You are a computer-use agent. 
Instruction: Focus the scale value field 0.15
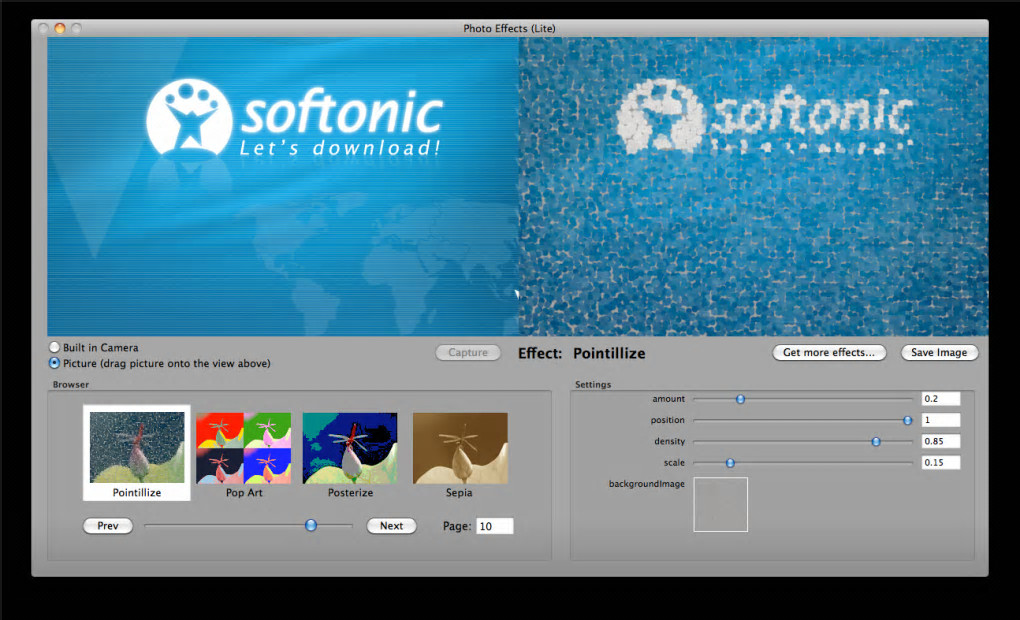pos(941,463)
